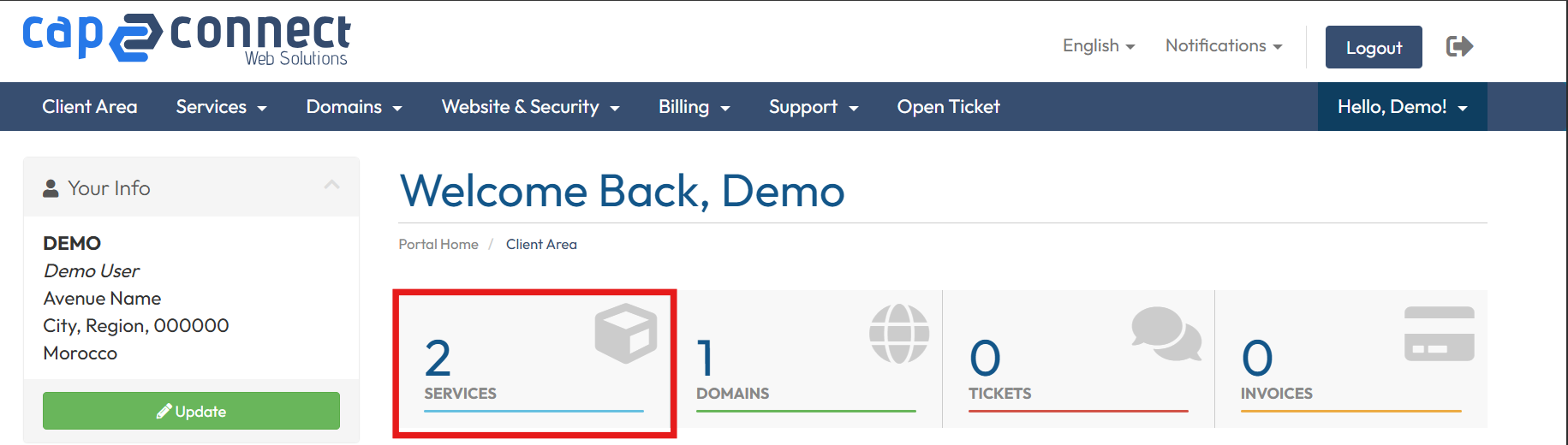Image resolution: width=1568 pixels, height=445 pixels.
Task: Click the credit card icon in Invoices tile
Action: tap(1439, 334)
